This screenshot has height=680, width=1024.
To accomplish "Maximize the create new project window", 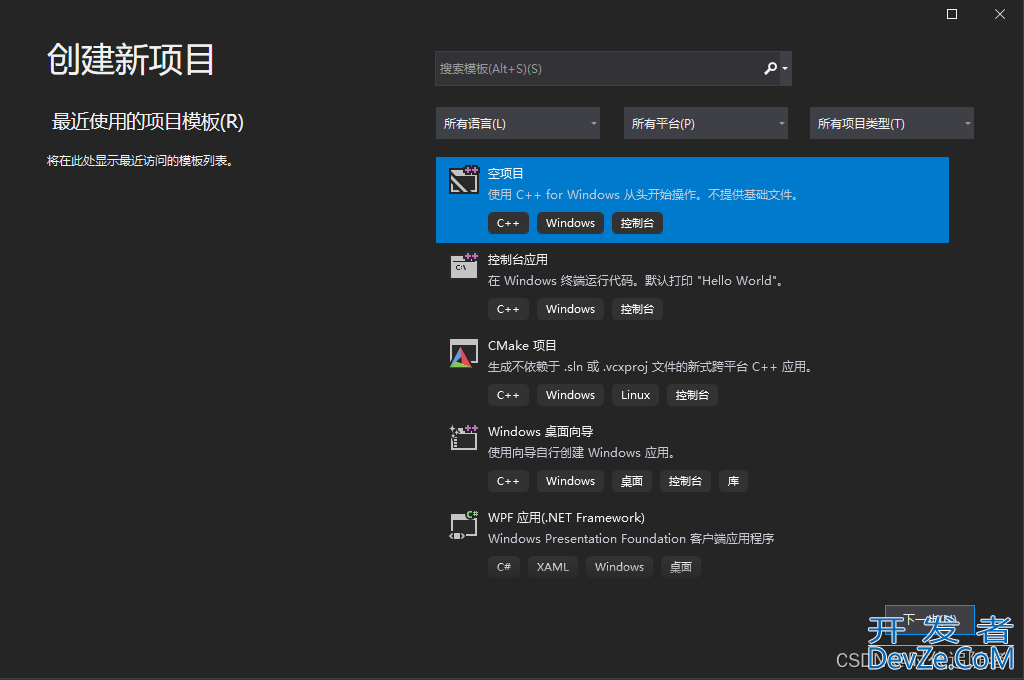I will point(952,14).
